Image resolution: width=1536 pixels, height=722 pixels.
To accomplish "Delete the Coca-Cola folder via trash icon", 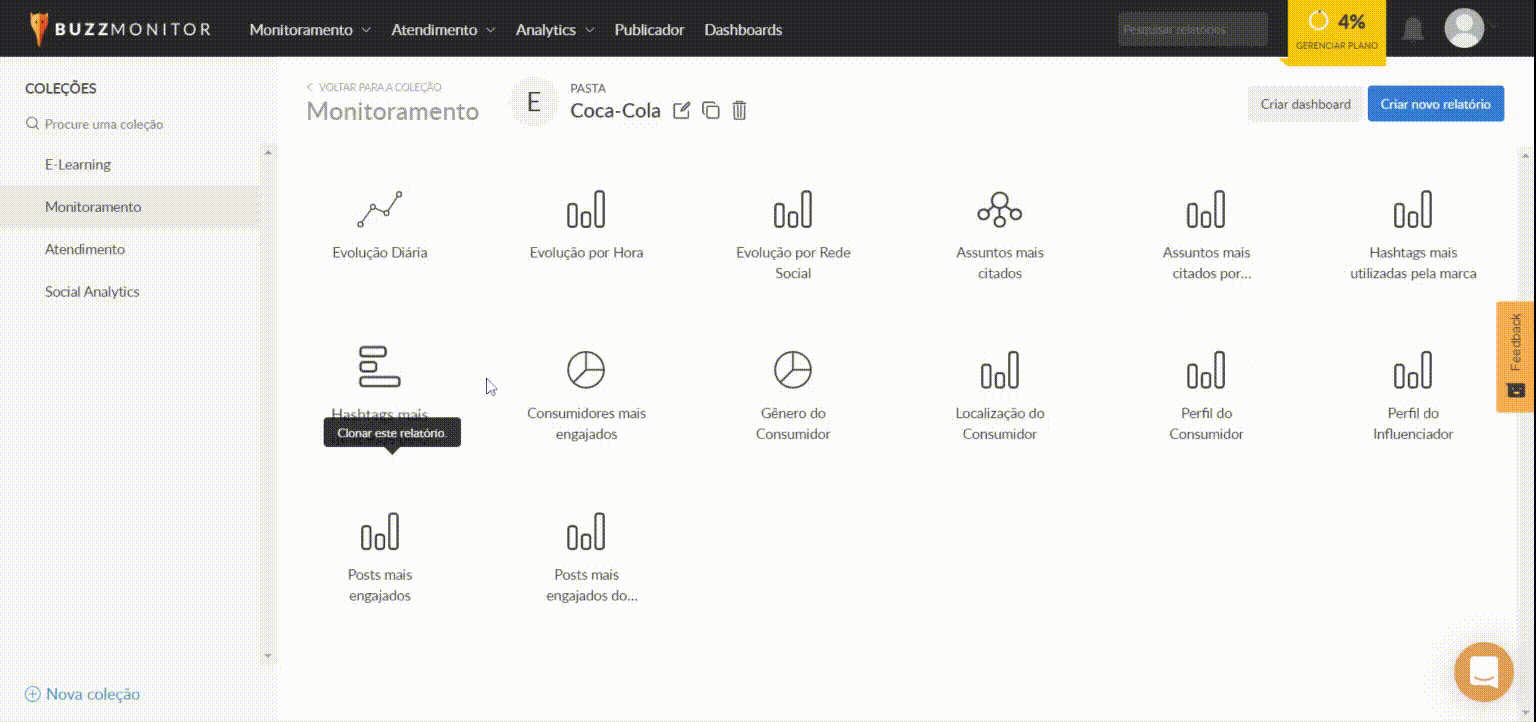I will click(x=739, y=111).
